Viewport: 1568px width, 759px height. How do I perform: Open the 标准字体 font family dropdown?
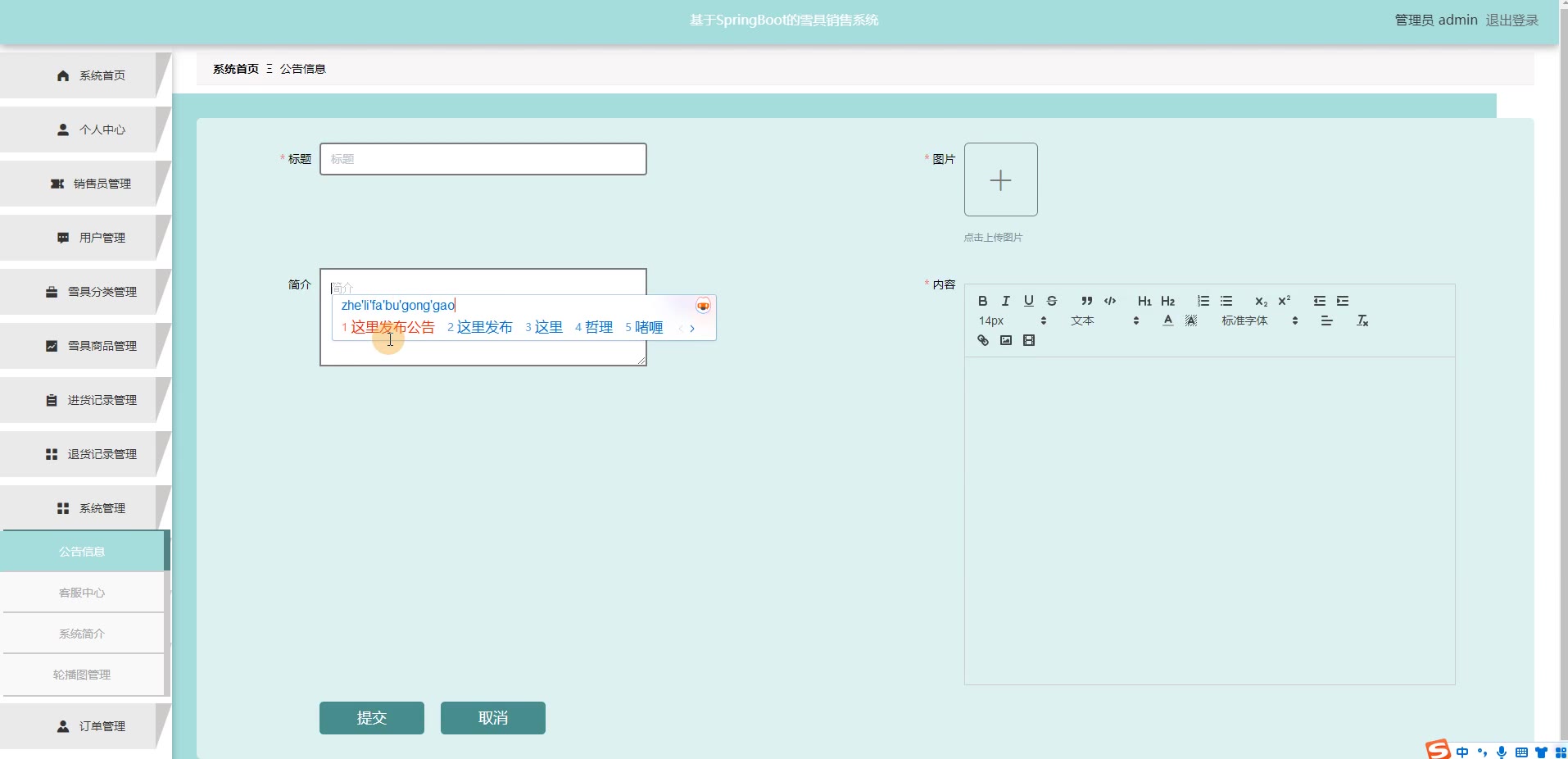click(x=1259, y=320)
